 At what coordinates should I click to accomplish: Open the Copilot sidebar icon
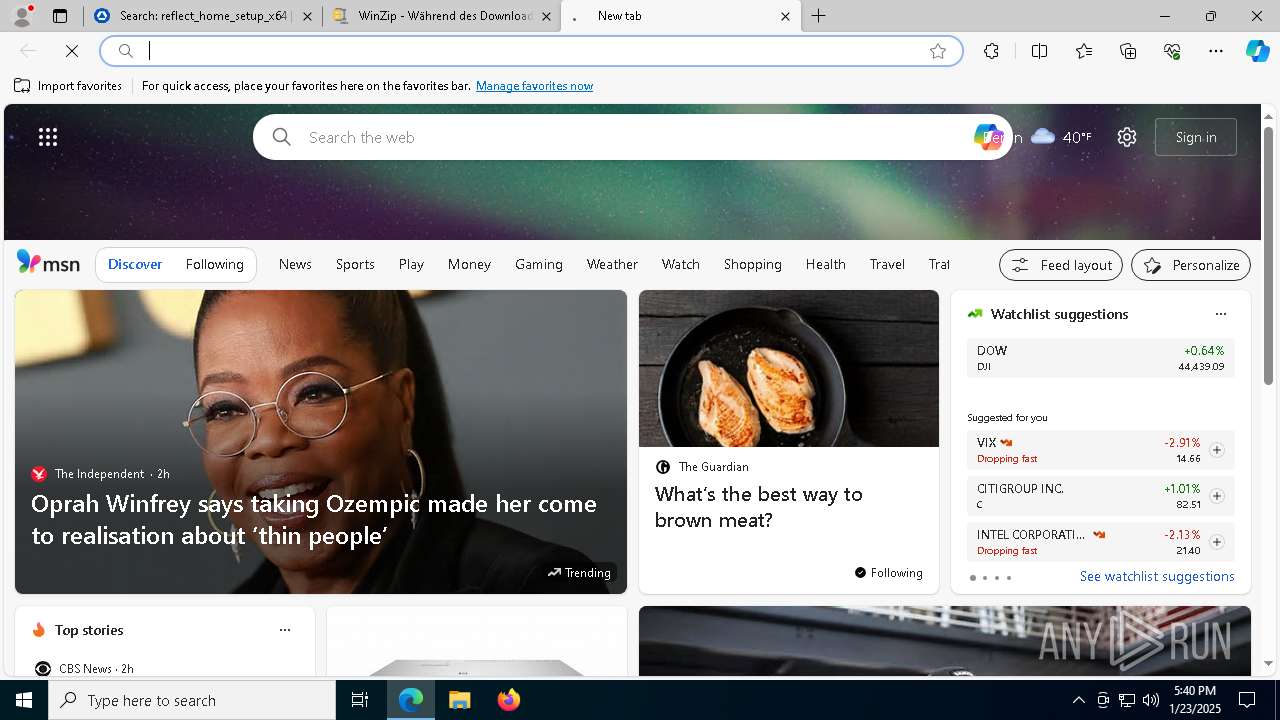click(1257, 51)
